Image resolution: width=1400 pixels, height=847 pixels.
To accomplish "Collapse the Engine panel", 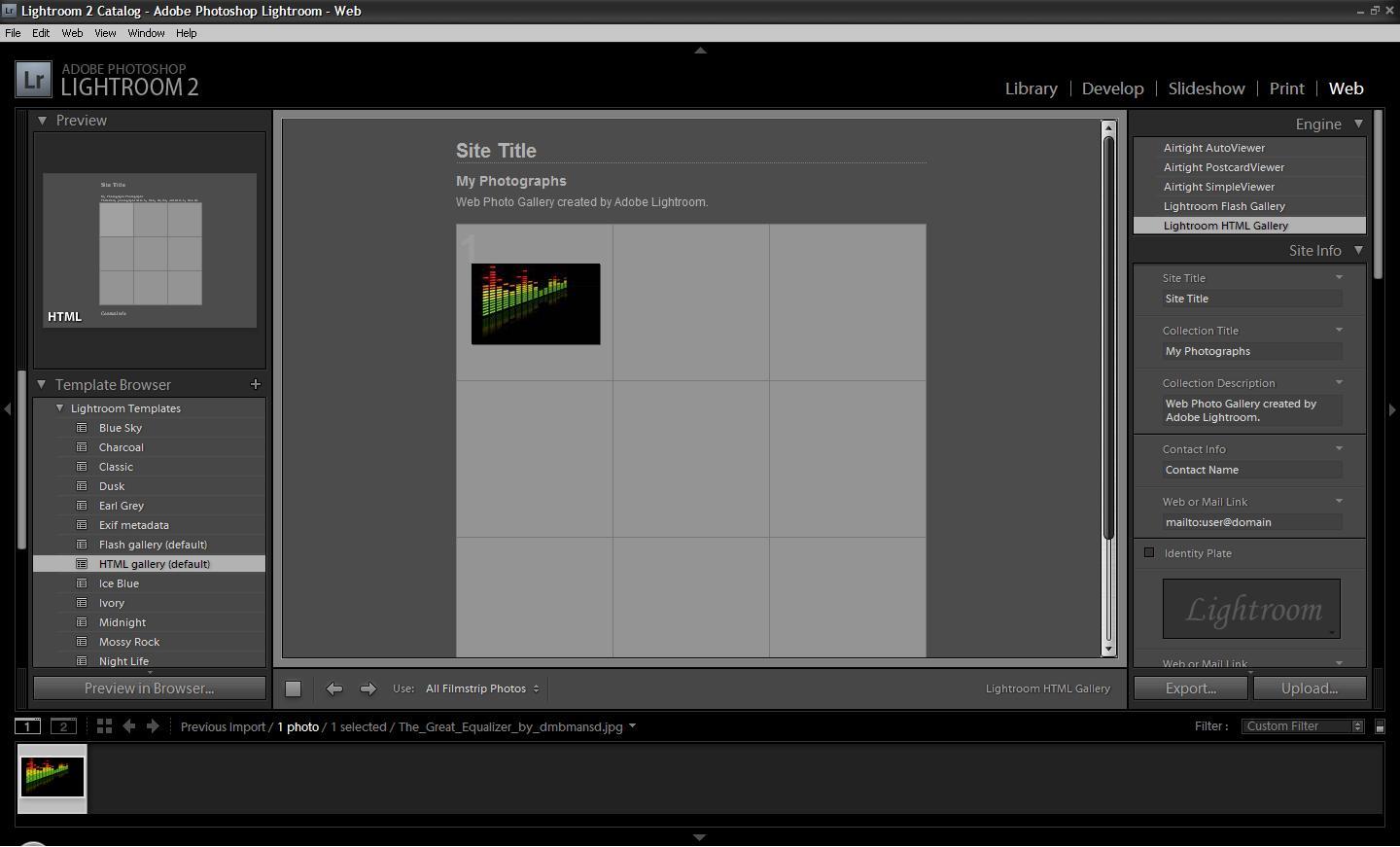I will click(x=1358, y=124).
